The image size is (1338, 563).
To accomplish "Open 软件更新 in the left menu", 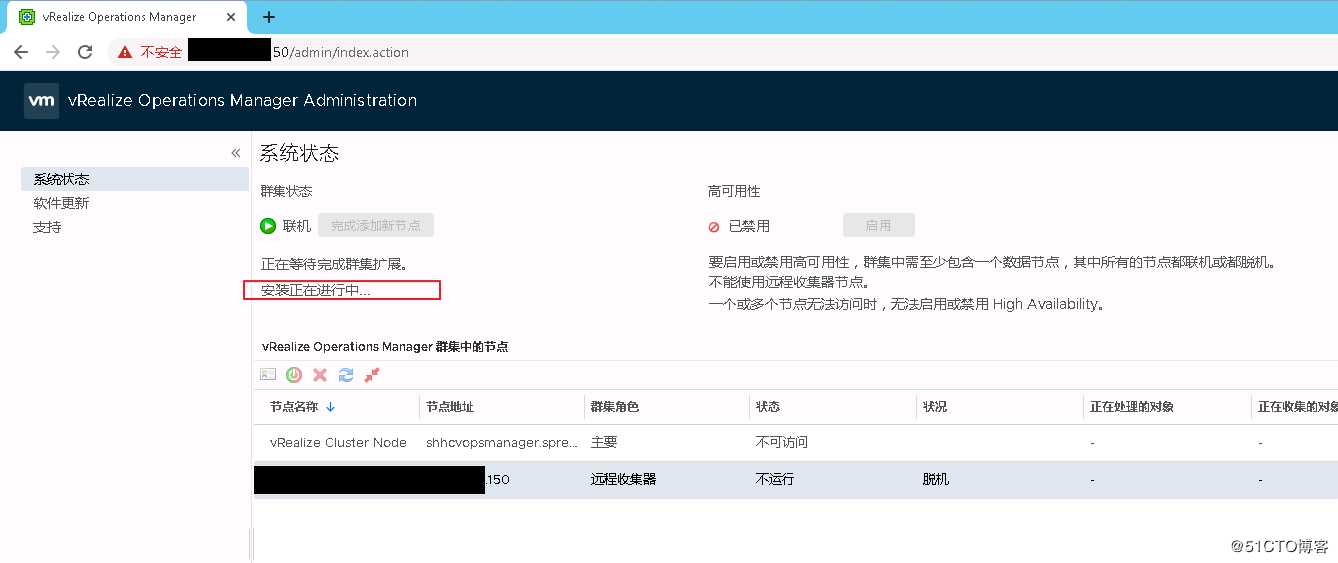I will [61, 203].
